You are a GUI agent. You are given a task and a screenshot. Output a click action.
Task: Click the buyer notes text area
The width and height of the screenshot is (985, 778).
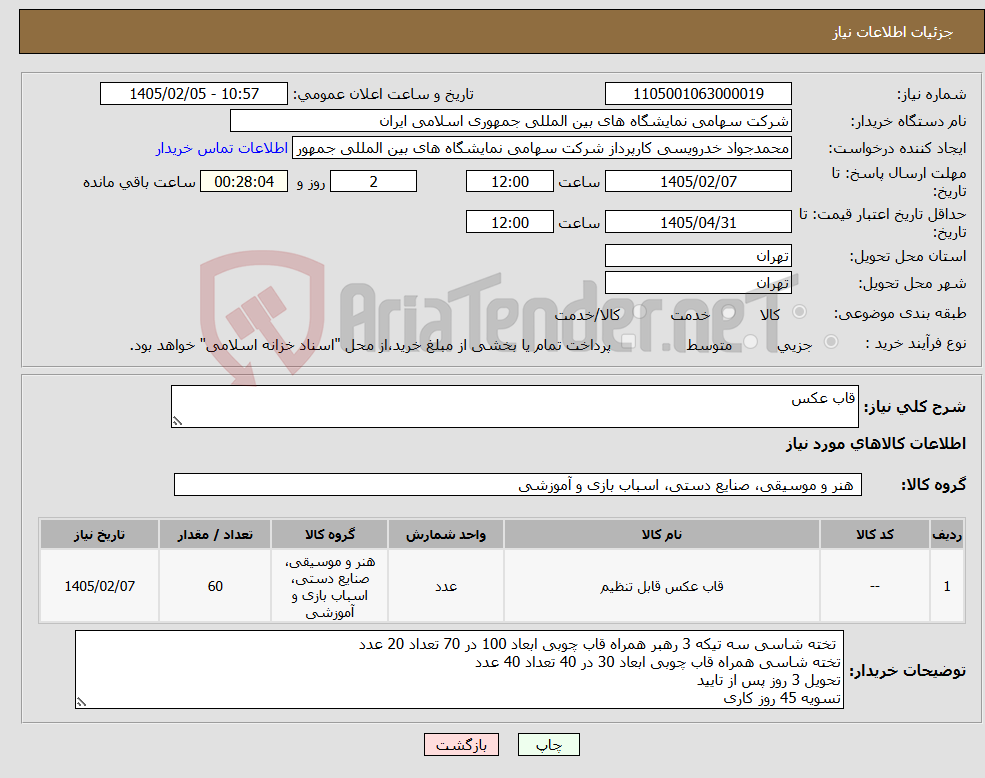pos(459,670)
